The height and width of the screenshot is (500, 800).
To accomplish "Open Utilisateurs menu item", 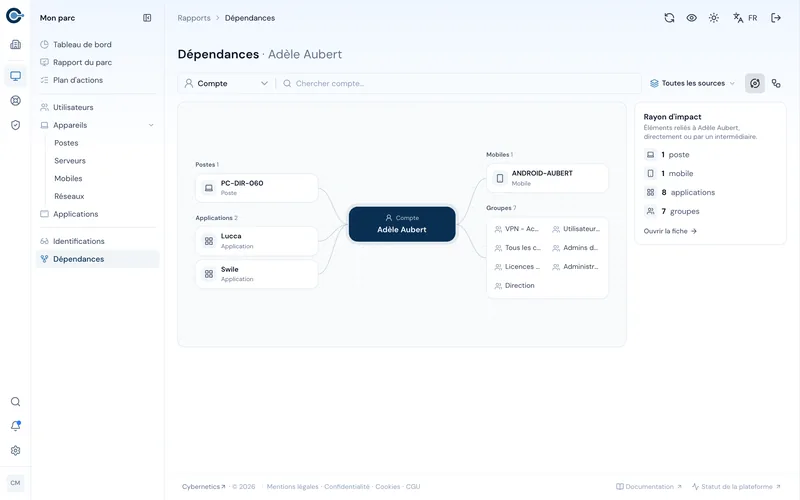I will coord(97,107).
